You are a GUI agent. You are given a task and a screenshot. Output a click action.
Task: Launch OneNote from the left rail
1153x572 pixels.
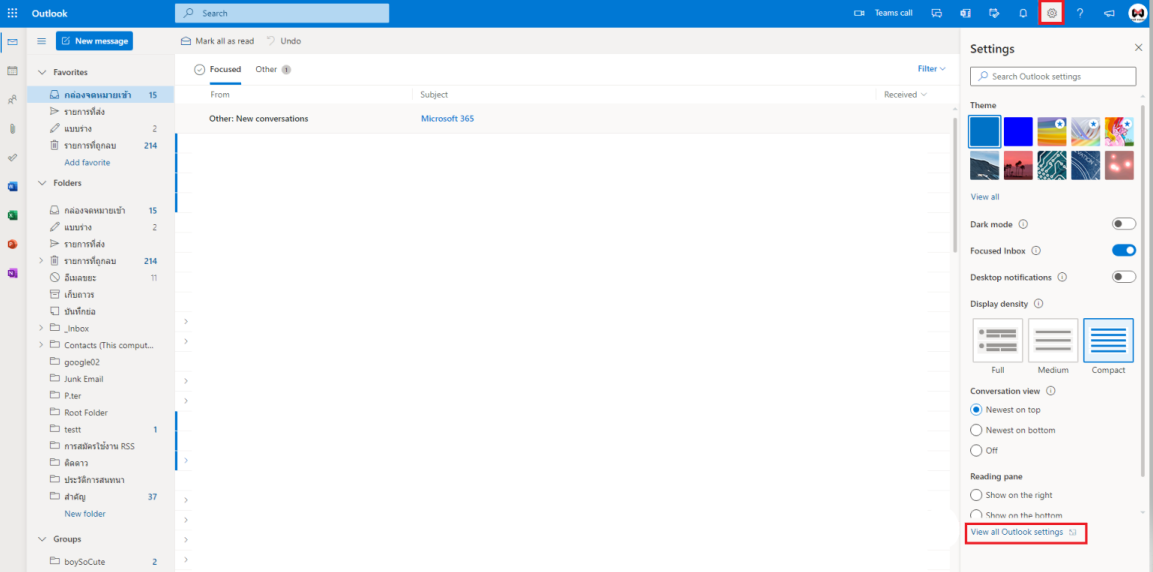pos(13,273)
